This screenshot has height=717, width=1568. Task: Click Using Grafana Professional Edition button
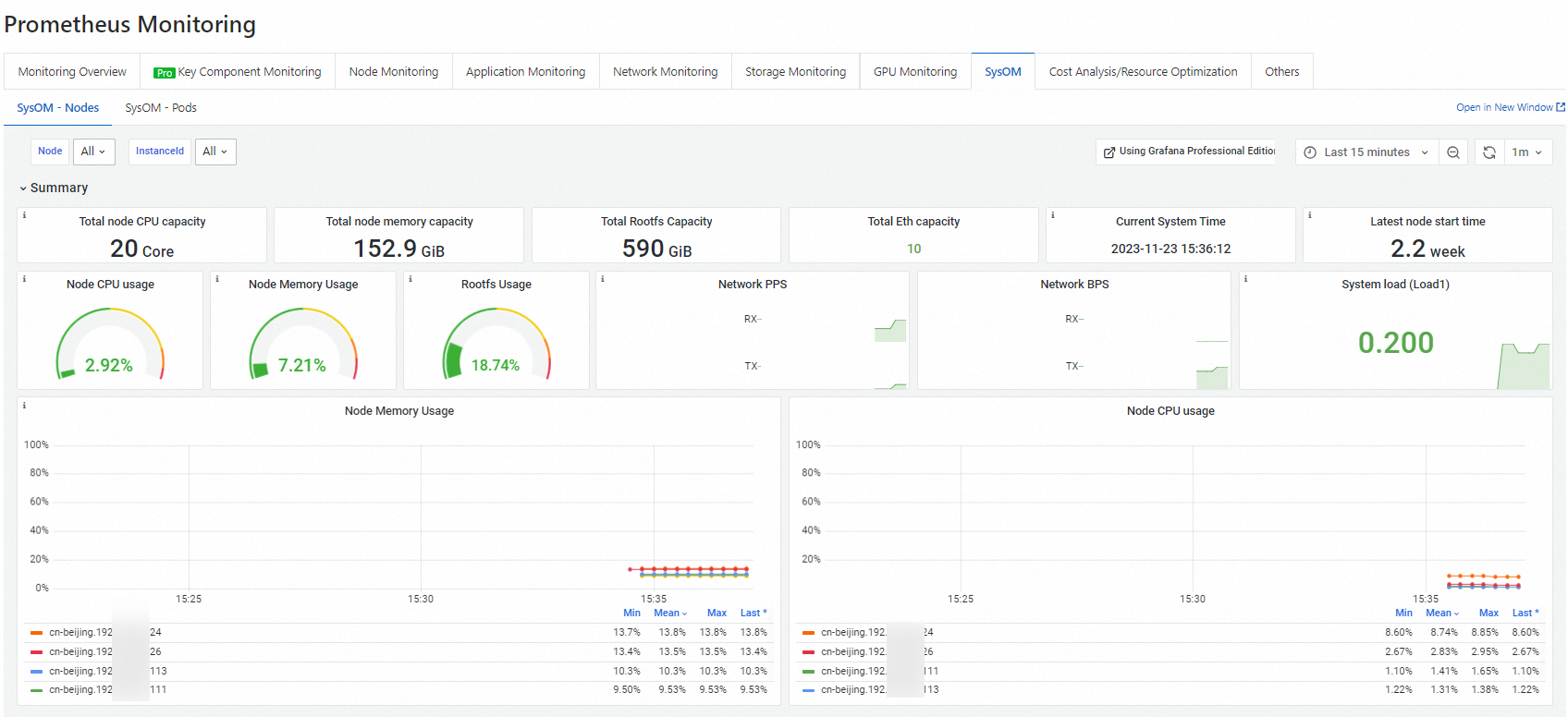(x=1188, y=152)
